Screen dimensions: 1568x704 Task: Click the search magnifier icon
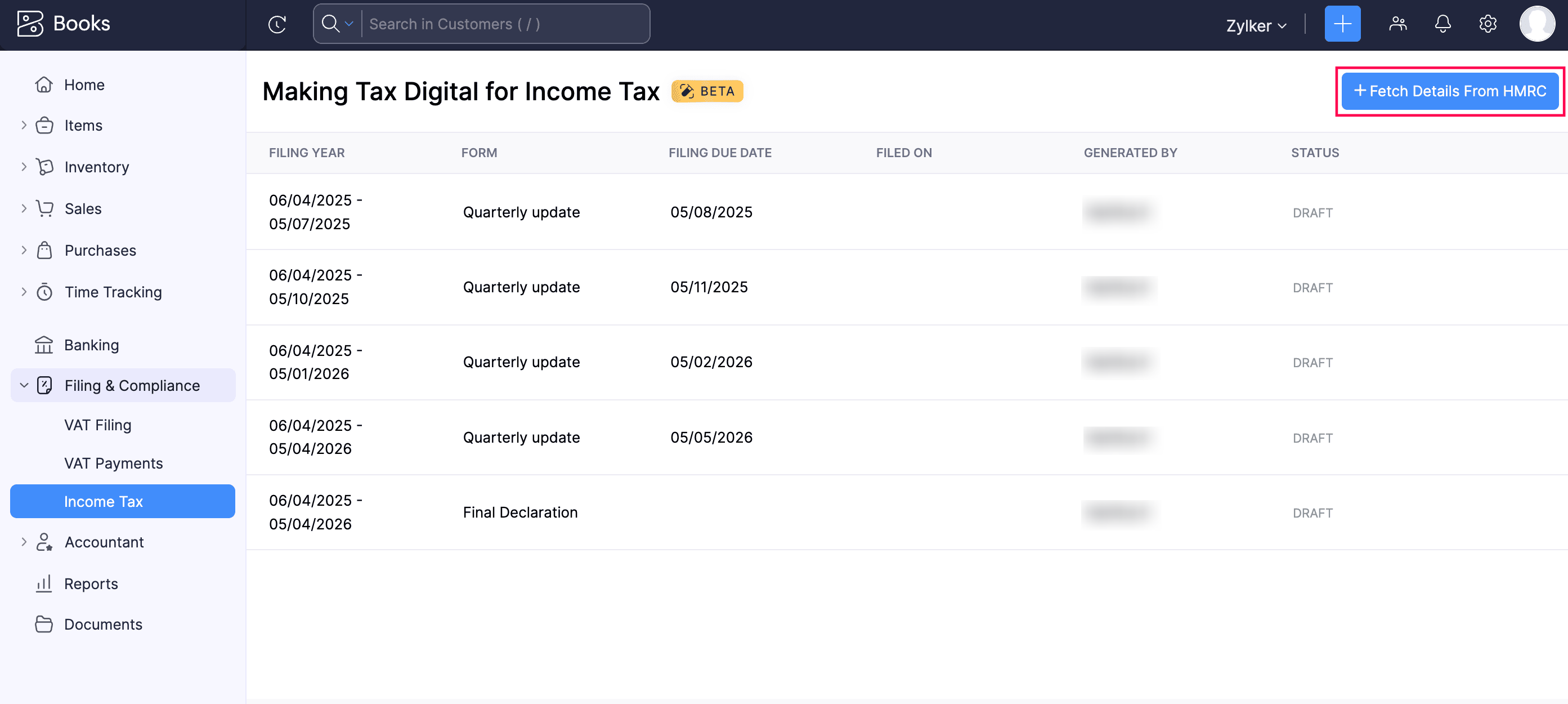click(x=330, y=24)
